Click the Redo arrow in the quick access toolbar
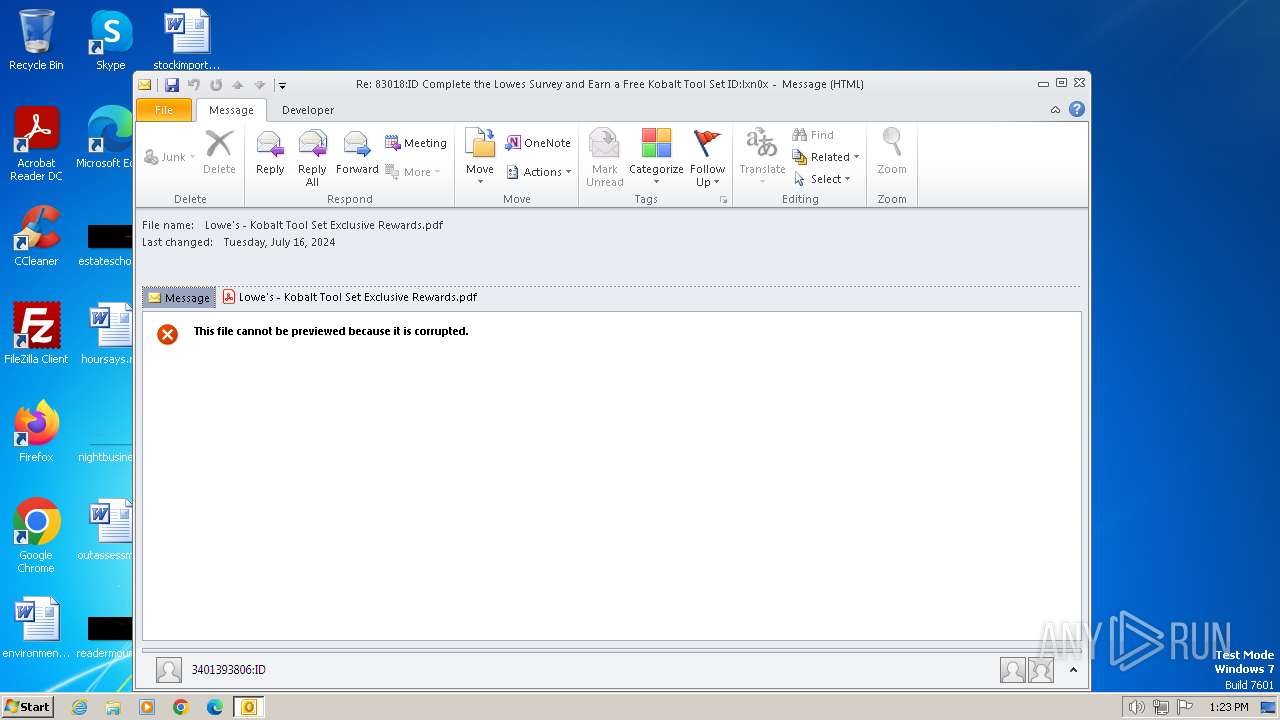Image resolution: width=1280 pixels, height=720 pixels. pos(216,85)
